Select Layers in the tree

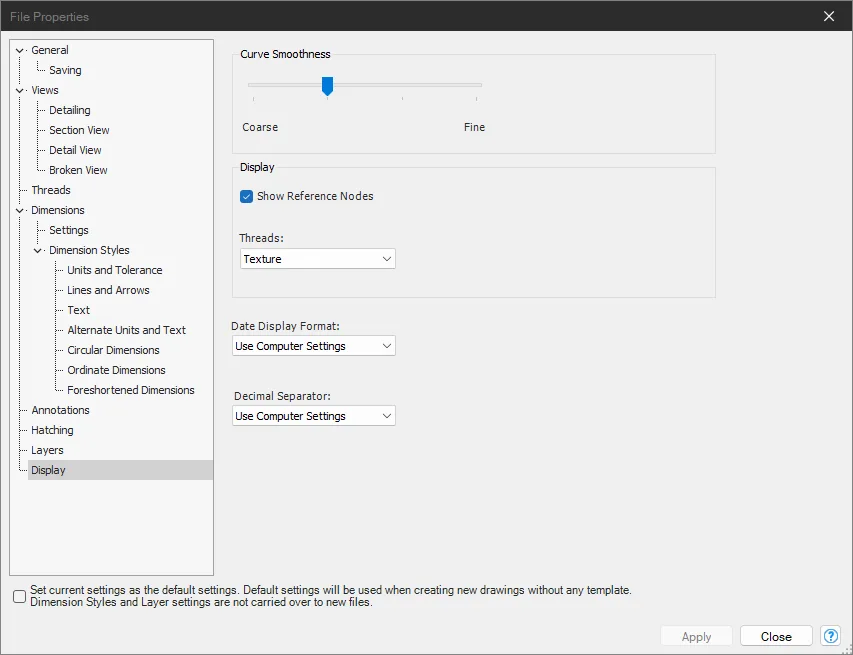[47, 450]
